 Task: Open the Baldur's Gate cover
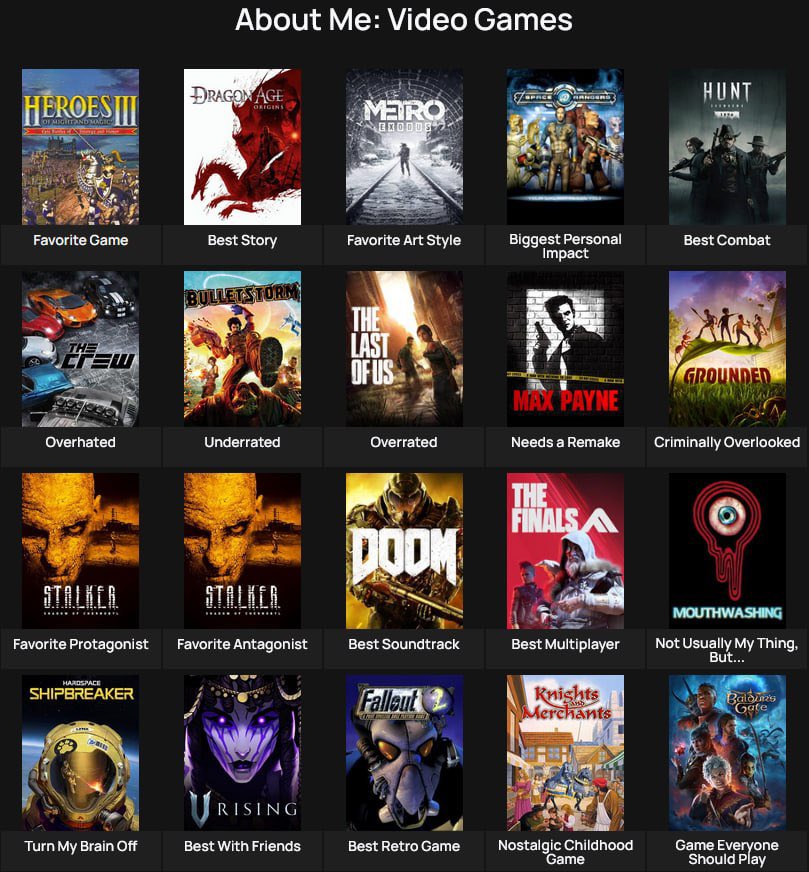pyautogui.click(x=727, y=753)
